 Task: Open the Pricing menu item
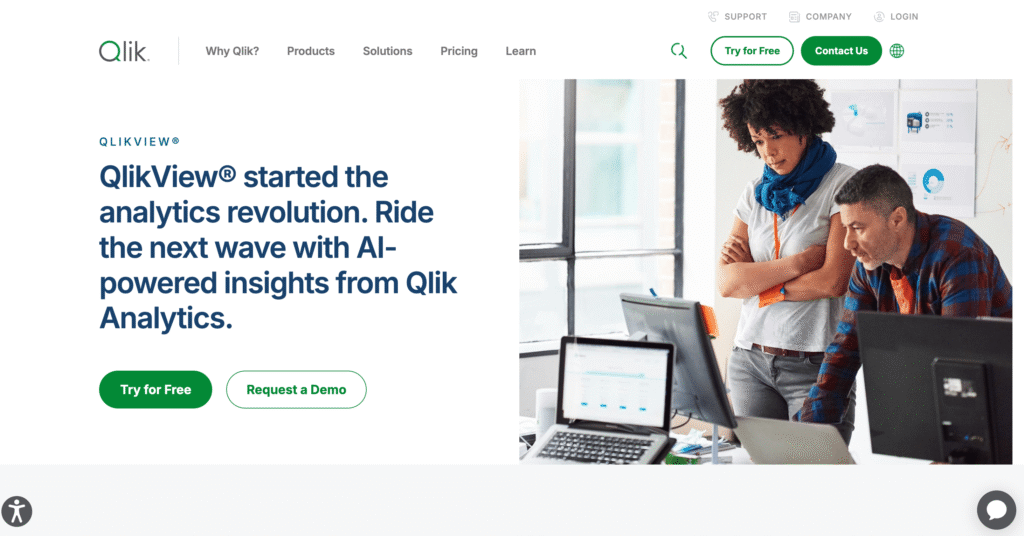click(458, 51)
